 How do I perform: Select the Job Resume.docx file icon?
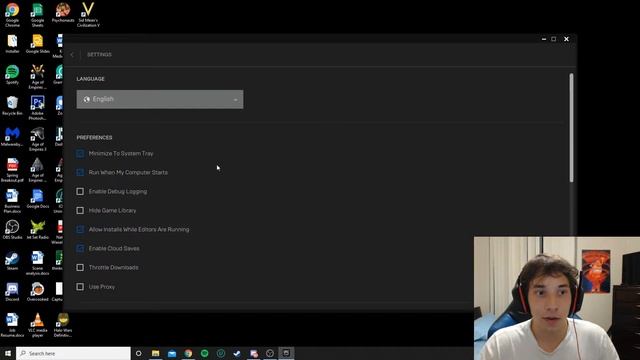pyautogui.click(x=12, y=325)
